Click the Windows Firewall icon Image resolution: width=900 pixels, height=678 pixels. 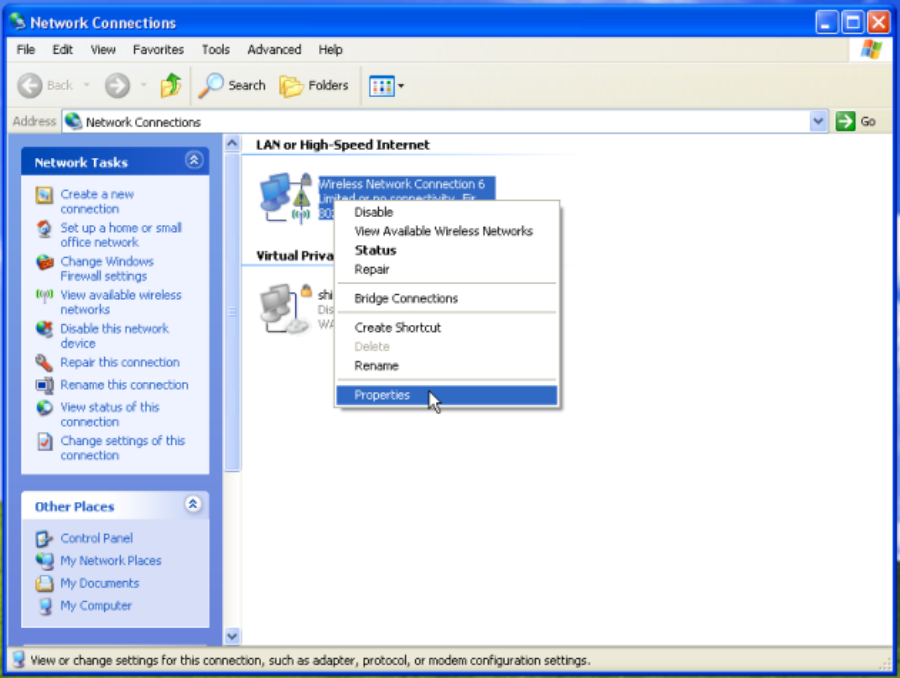pos(44,262)
